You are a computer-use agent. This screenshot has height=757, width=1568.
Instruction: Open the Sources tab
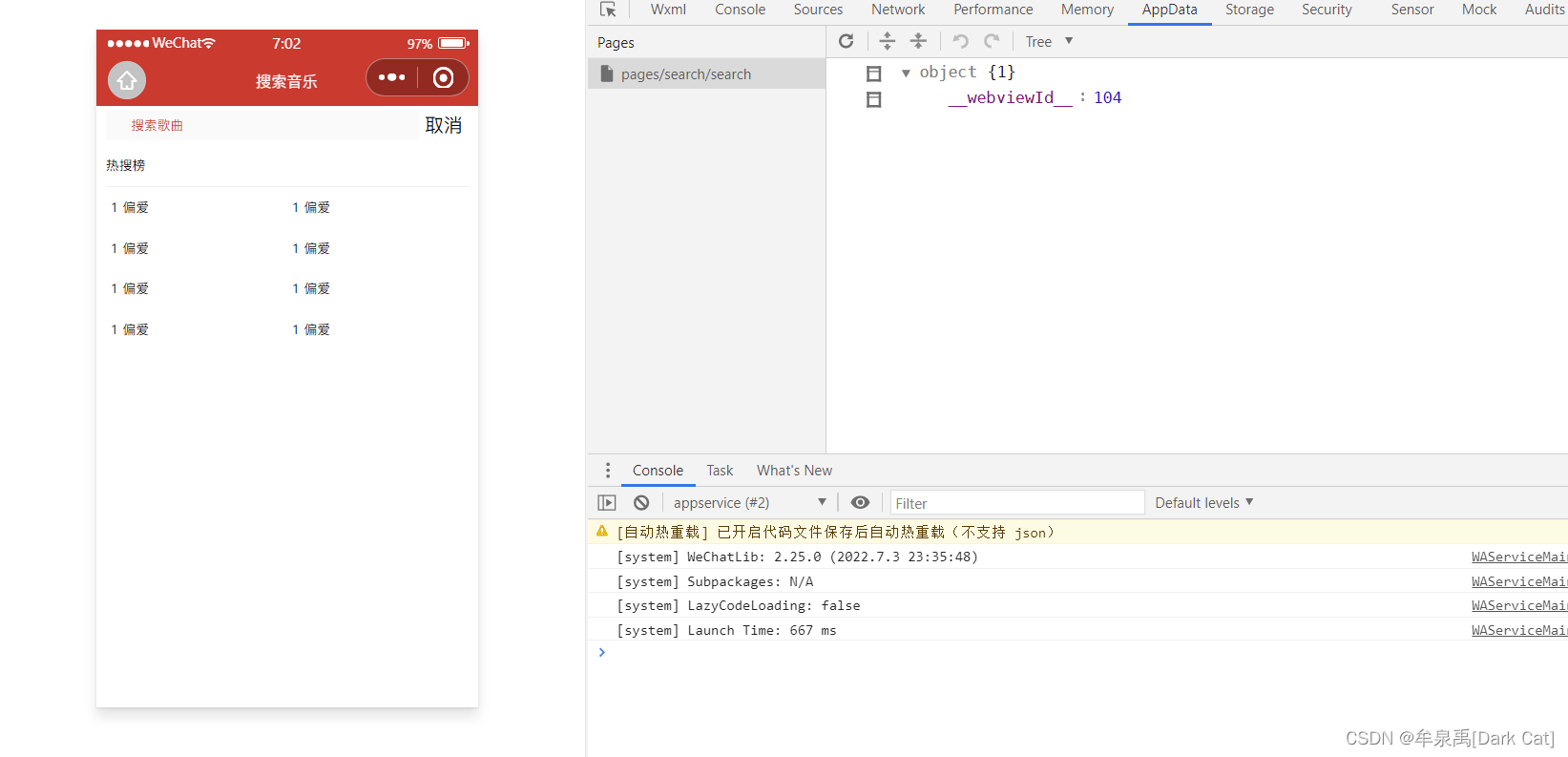818,10
